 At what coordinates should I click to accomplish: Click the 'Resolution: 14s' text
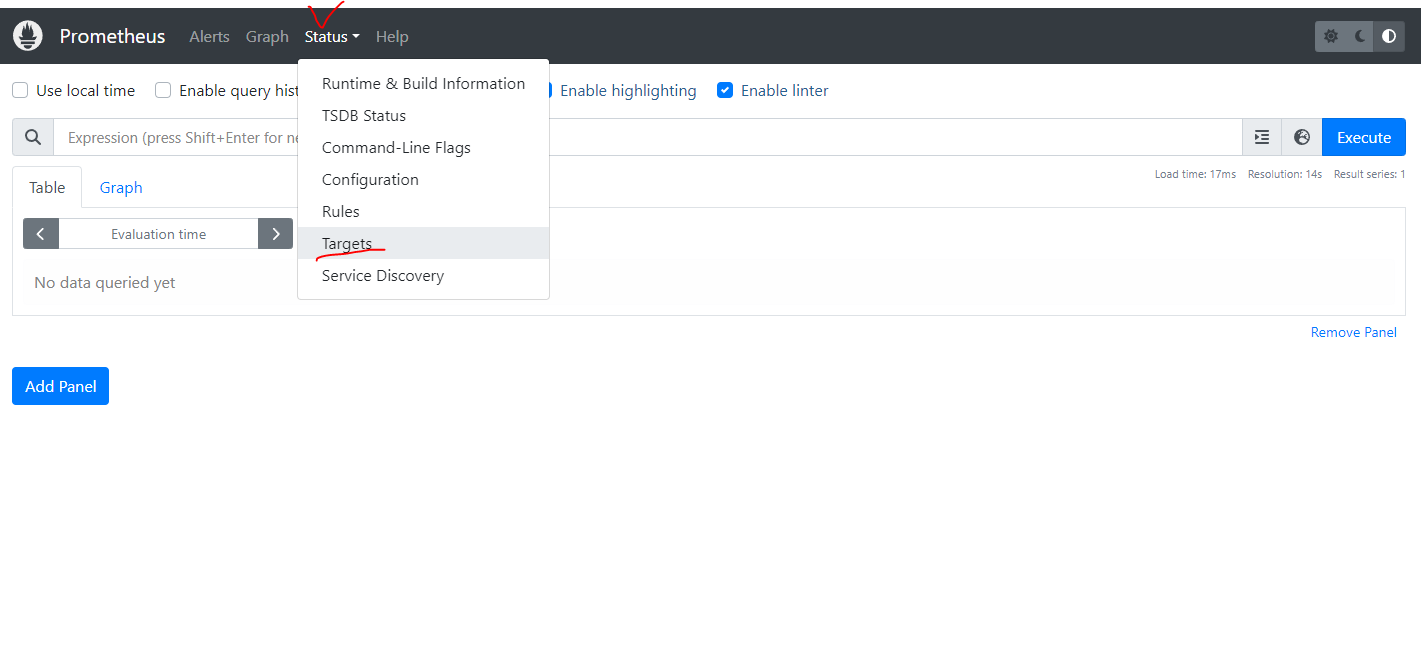tap(1285, 174)
